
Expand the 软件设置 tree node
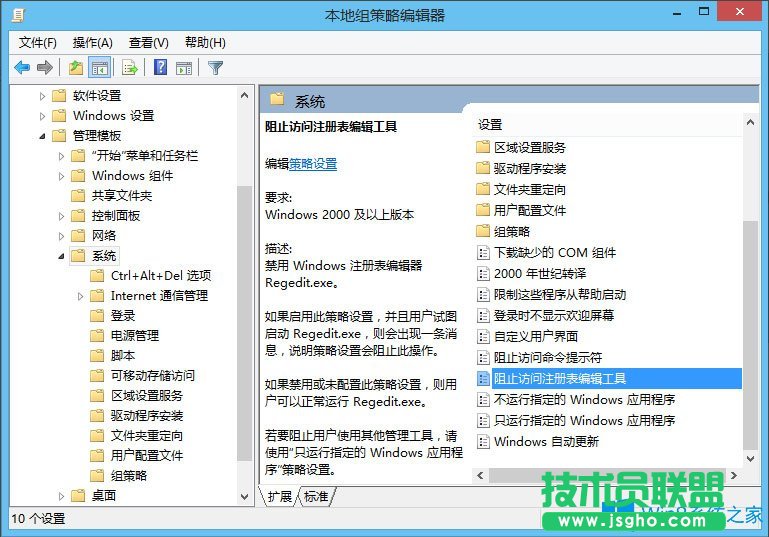click(42, 96)
